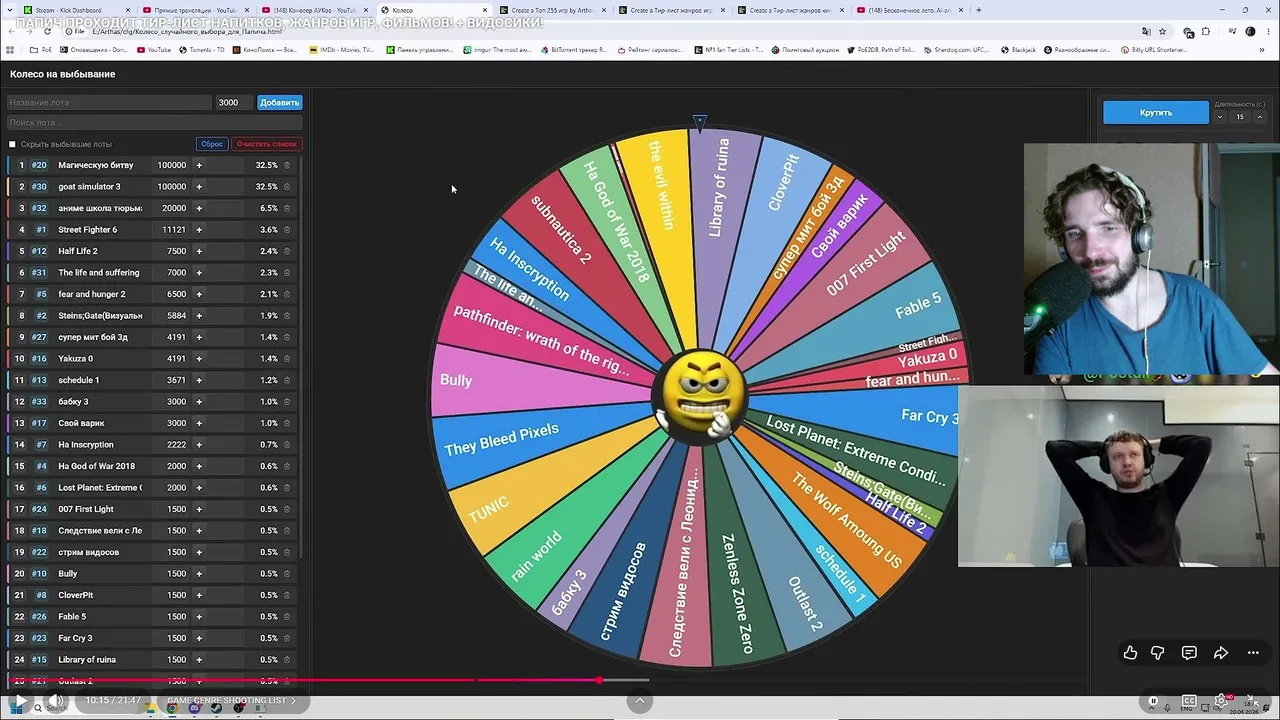
Task: Delete the супер мит бой 3д lot
Action: 287,337
